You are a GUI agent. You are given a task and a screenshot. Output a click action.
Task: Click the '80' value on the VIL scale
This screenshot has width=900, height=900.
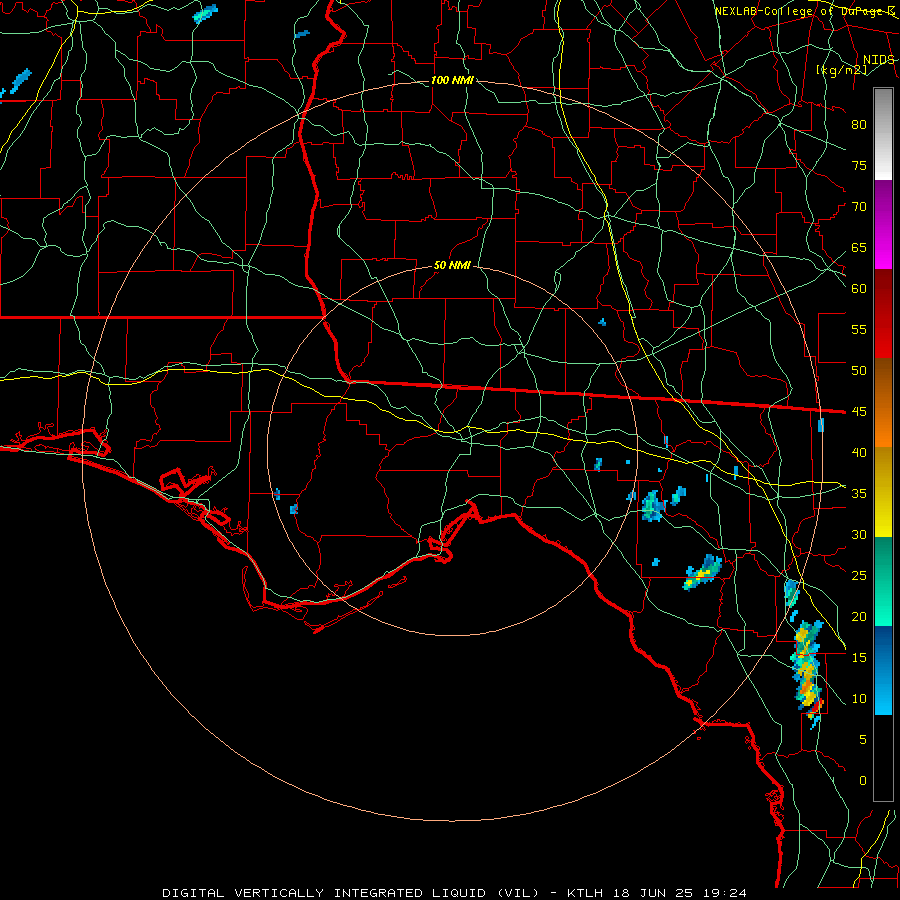(859, 125)
